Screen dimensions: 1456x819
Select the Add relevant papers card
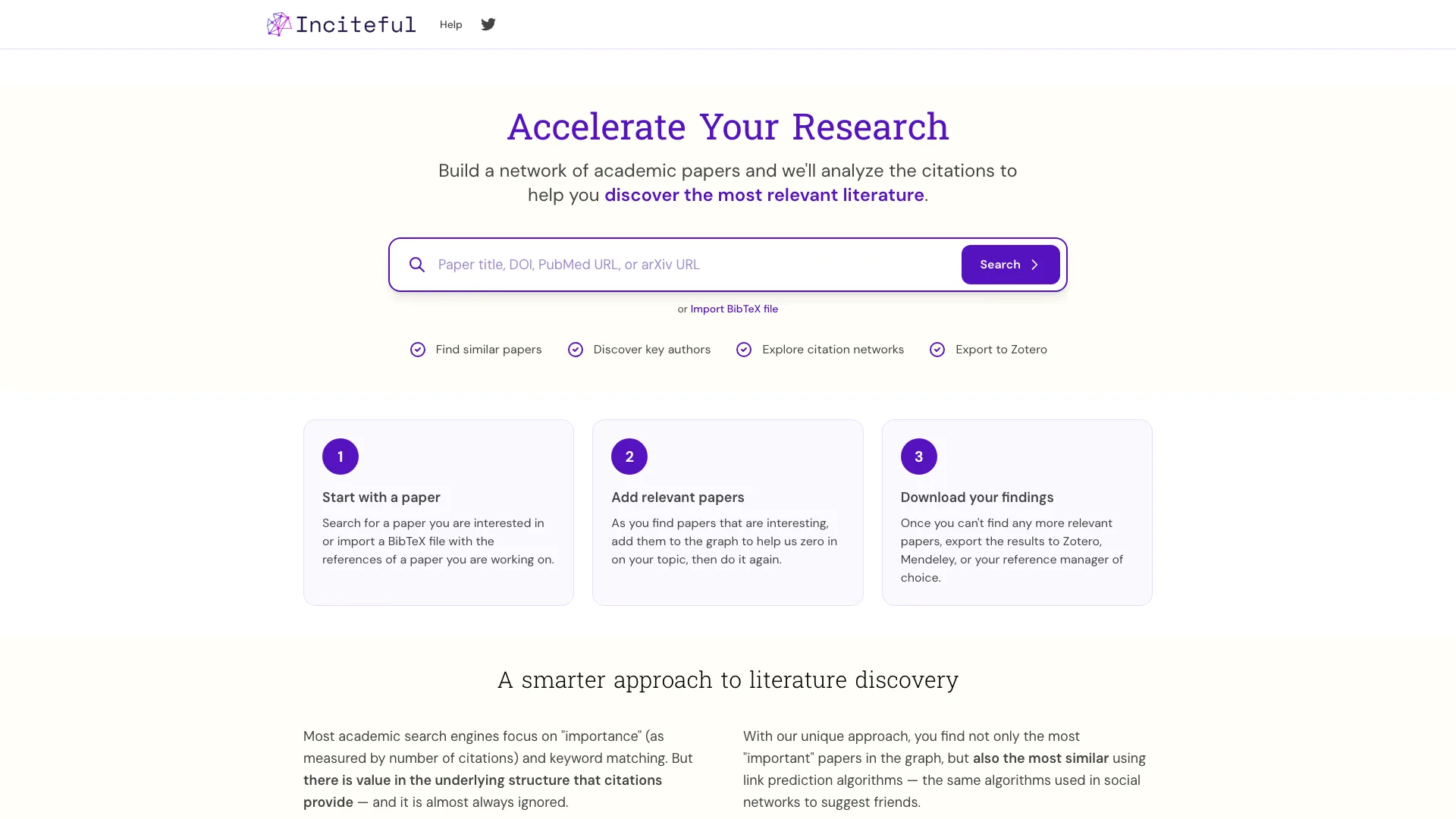tap(728, 513)
